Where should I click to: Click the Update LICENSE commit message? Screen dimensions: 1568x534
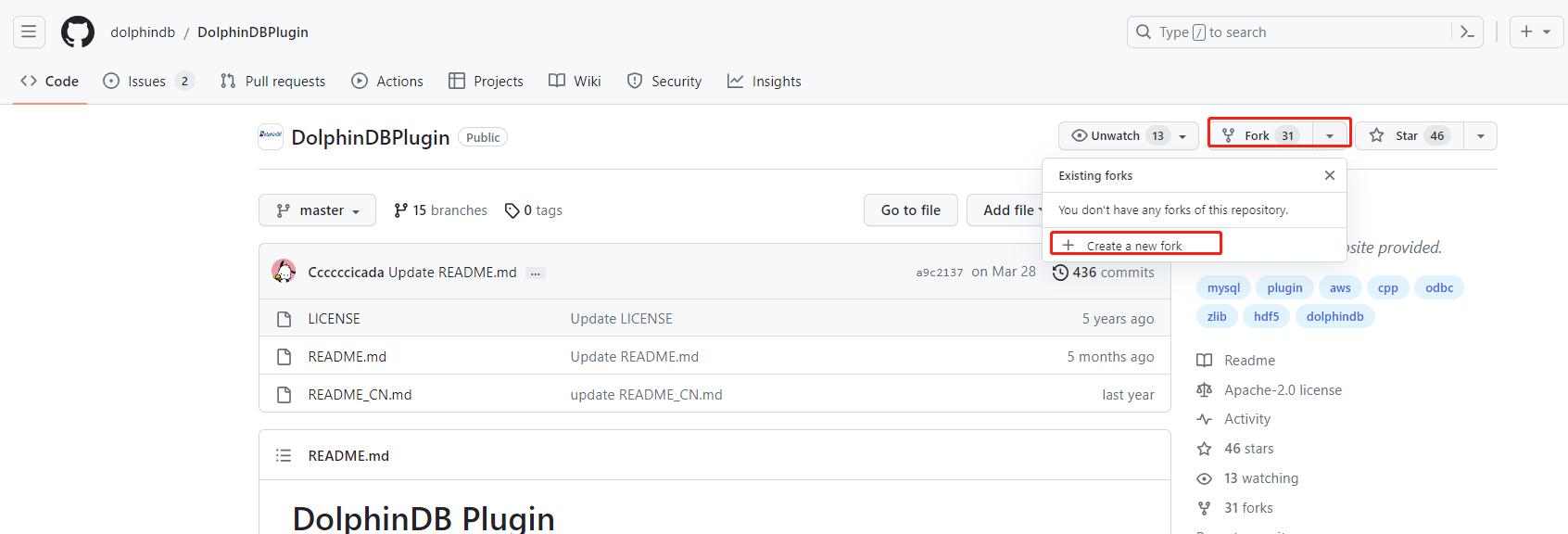pyautogui.click(x=622, y=318)
